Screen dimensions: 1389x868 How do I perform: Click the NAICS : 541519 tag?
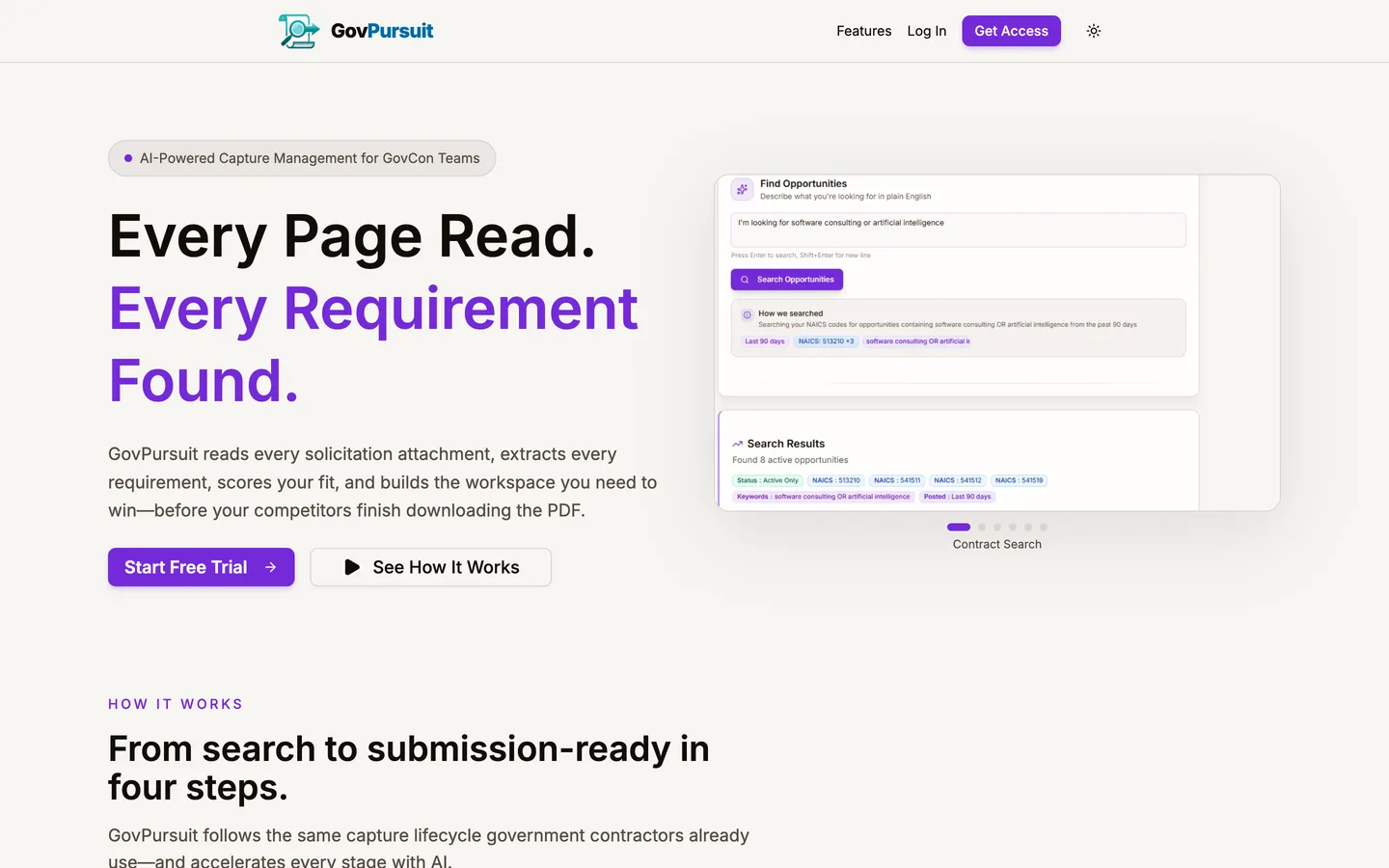[x=1019, y=480]
